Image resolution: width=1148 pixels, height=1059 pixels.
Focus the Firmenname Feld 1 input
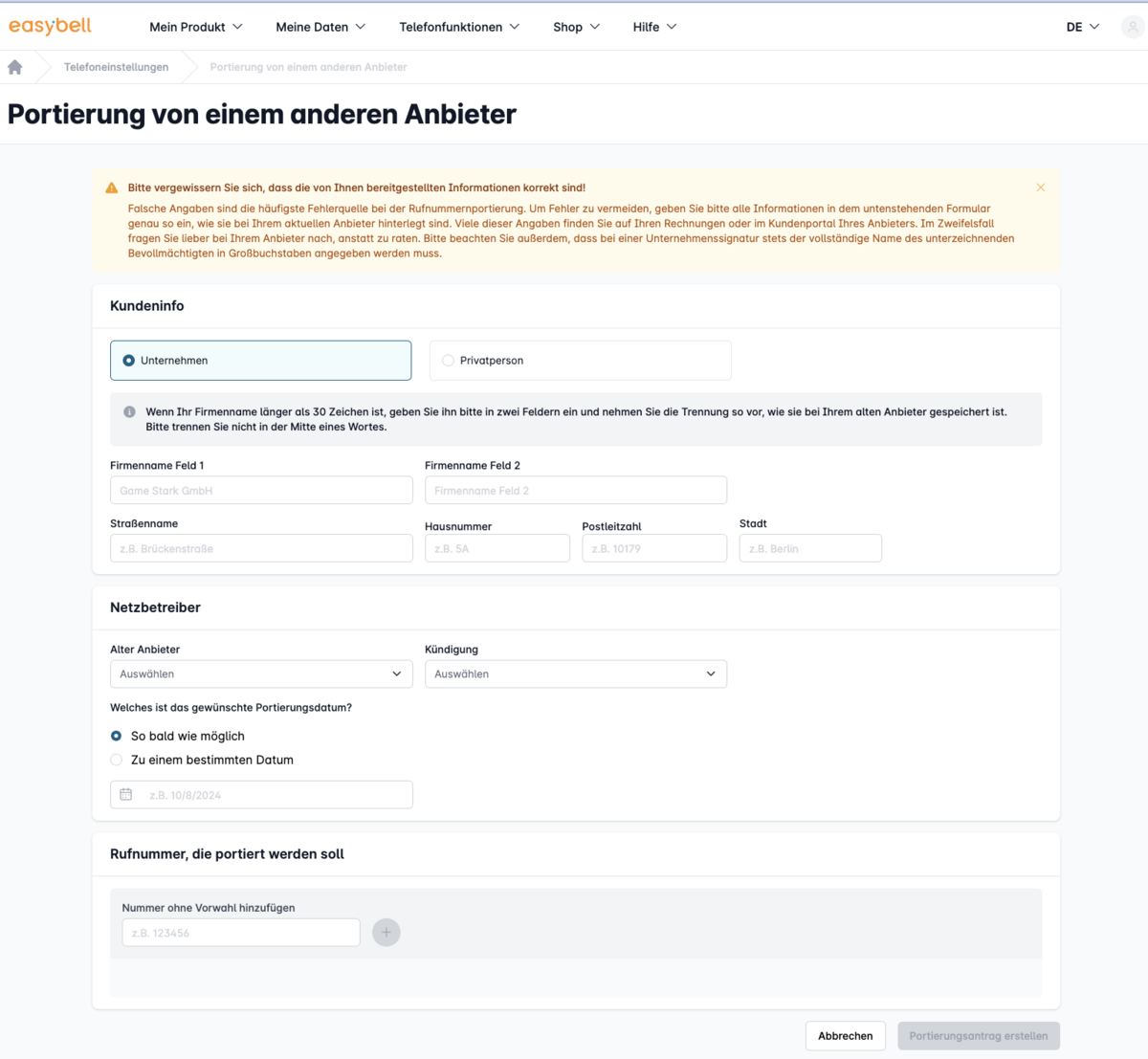tap(261, 491)
